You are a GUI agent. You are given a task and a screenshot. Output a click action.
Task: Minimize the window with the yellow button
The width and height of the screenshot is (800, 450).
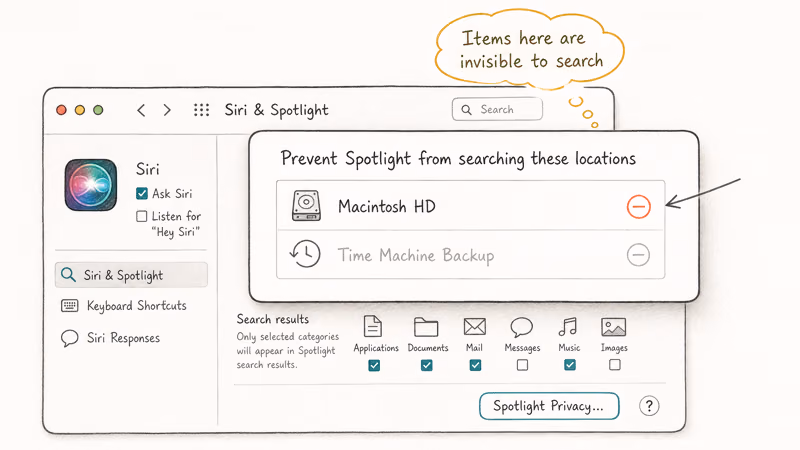pos(80,110)
